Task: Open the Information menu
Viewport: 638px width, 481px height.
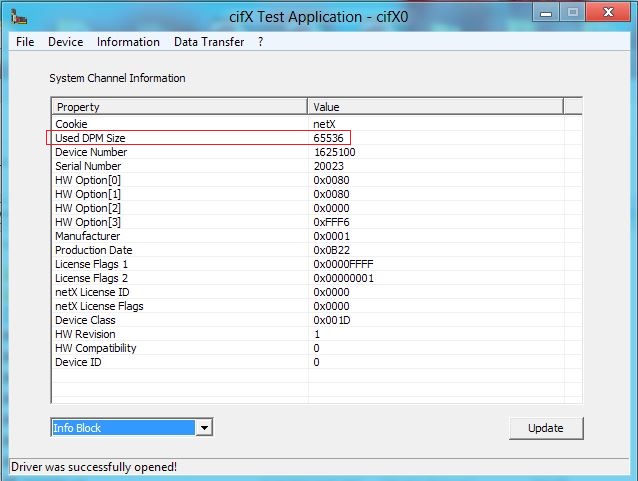Action: [128, 42]
